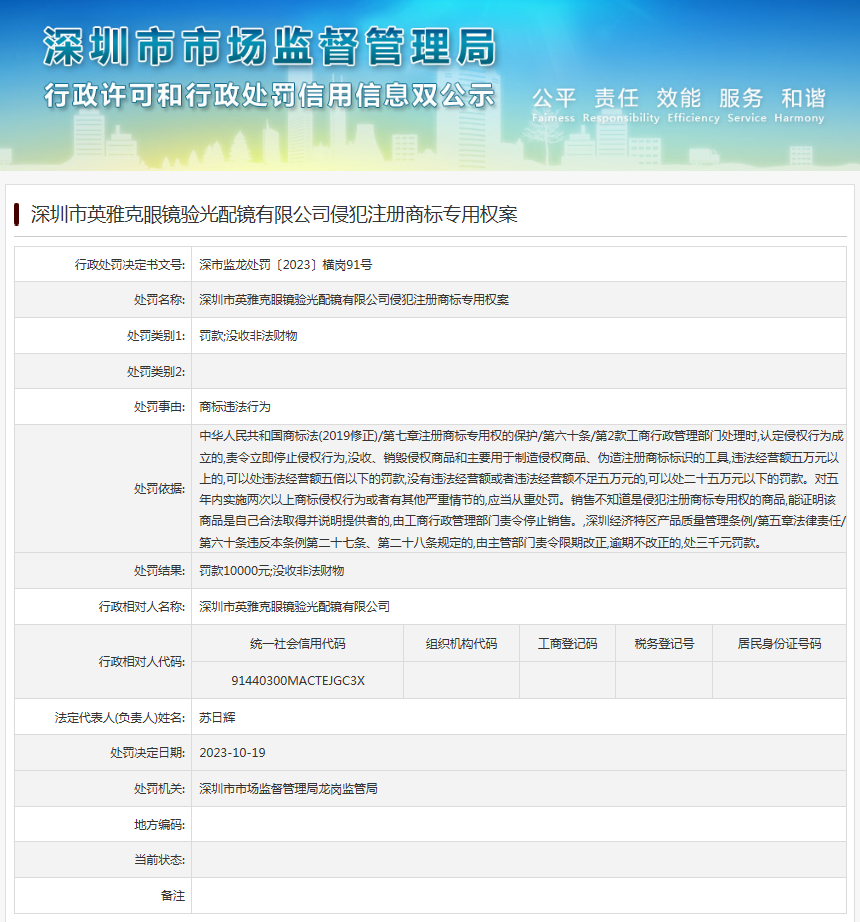
Task: Select the value 商标违法行为
Action: (x=235, y=407)
